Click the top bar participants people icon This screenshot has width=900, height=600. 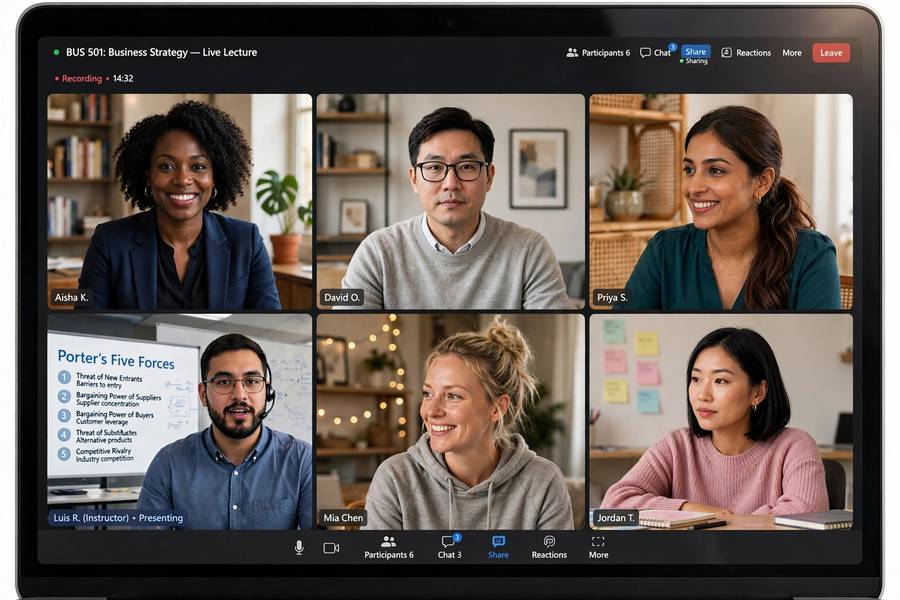572,53
